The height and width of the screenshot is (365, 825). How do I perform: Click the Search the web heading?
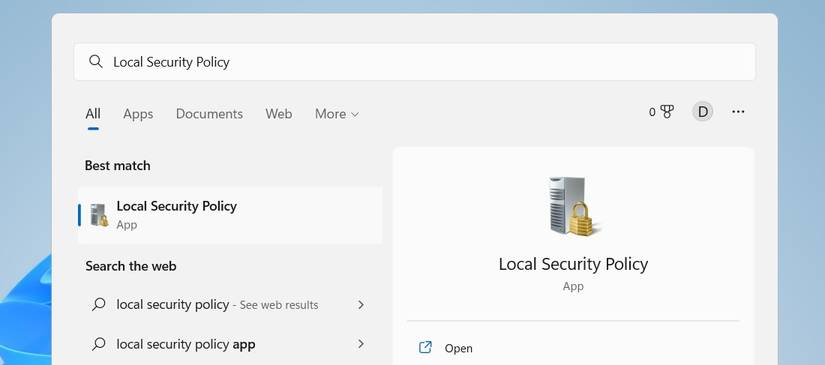pos(131,266)
